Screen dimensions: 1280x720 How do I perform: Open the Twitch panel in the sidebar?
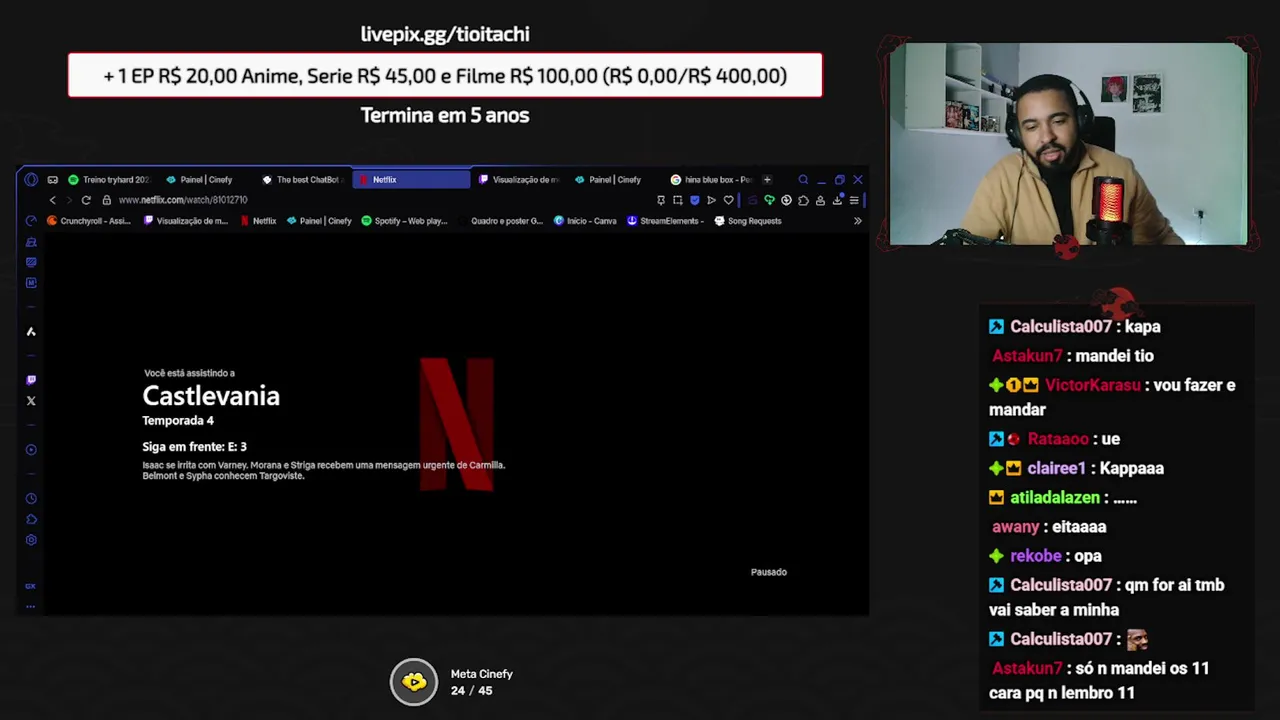pyautogui.click(x=31, y=380)
